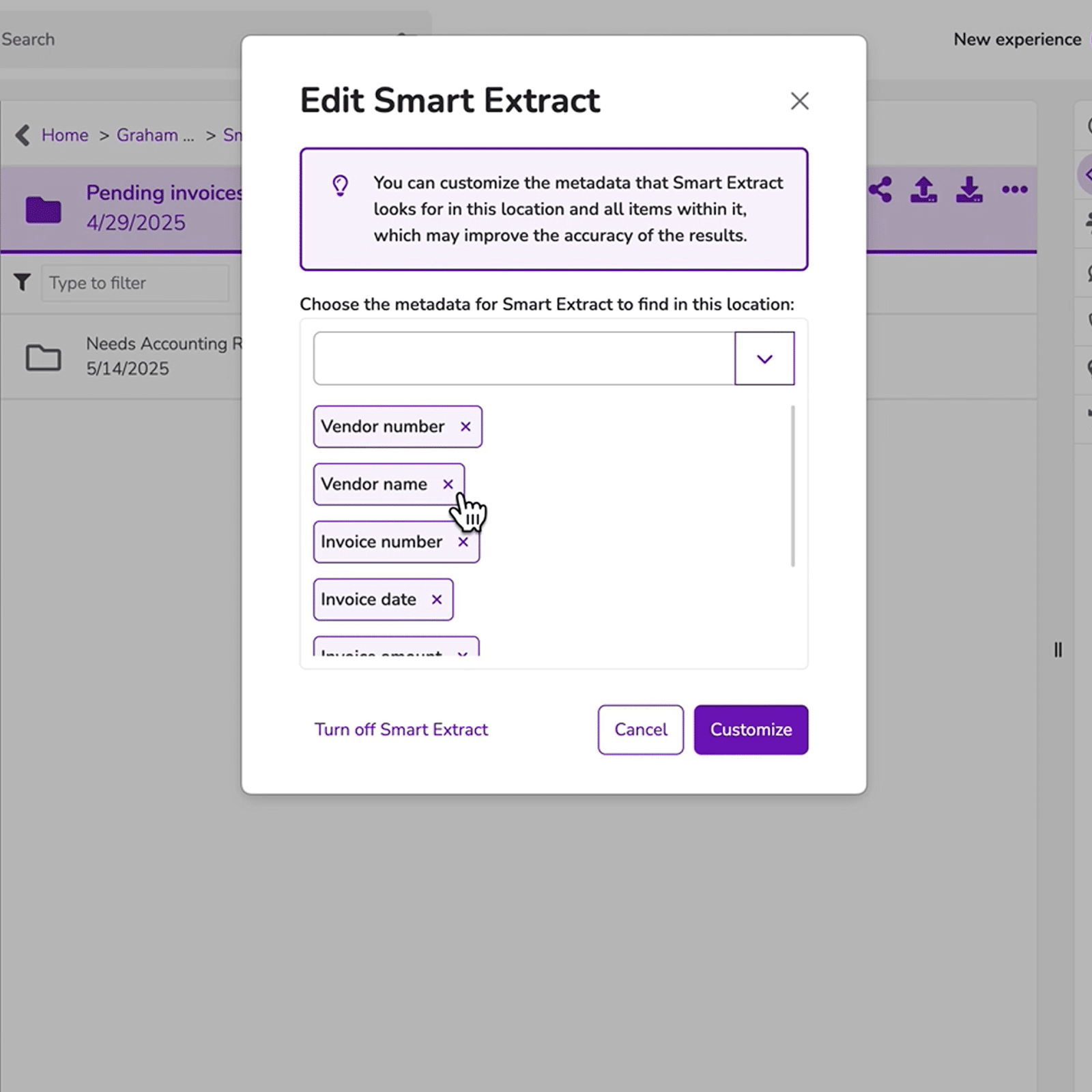Click the Cancel button

click(x=640, y=730)
